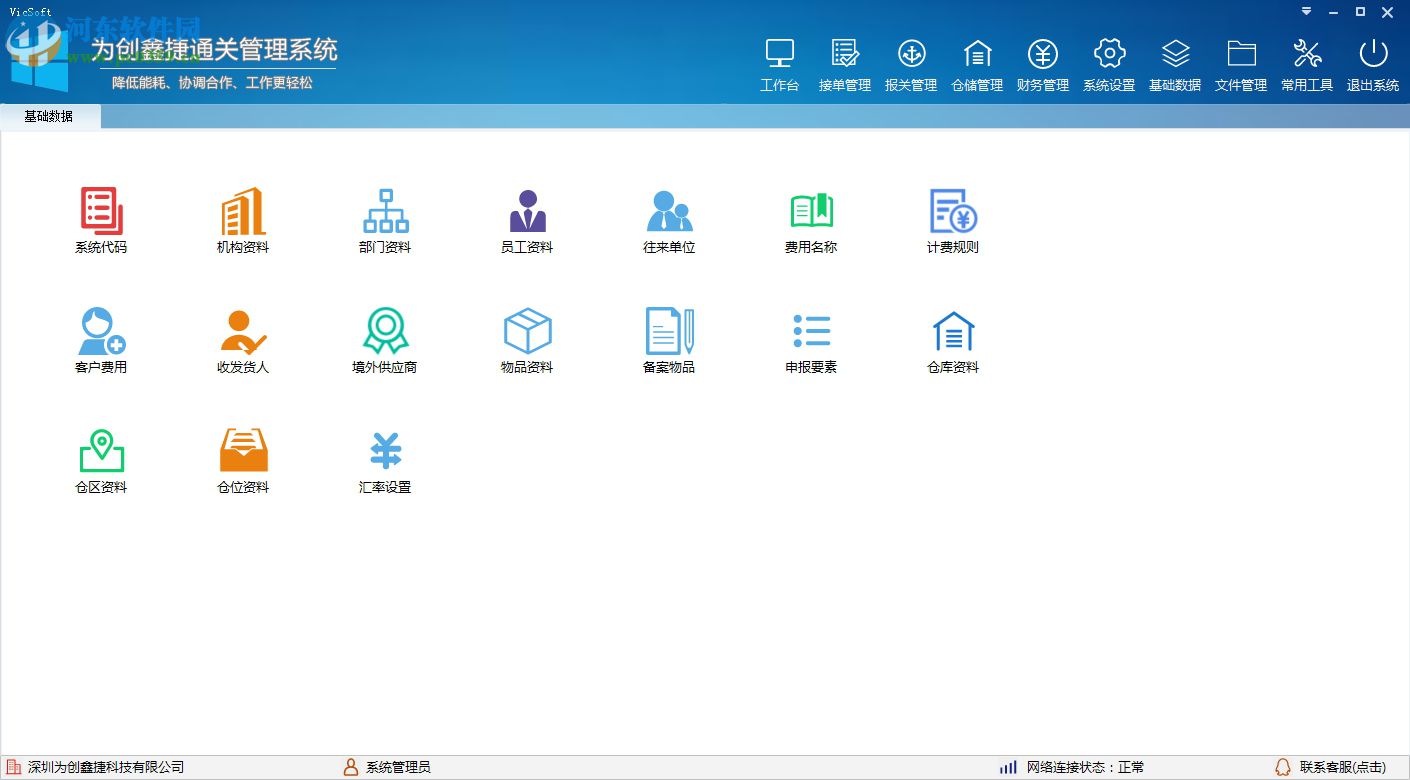The width and height of the screenshot is (1410, 780).
Task: Open 文件管理 folder toolbar item
Action: [x=1241, y=65]
